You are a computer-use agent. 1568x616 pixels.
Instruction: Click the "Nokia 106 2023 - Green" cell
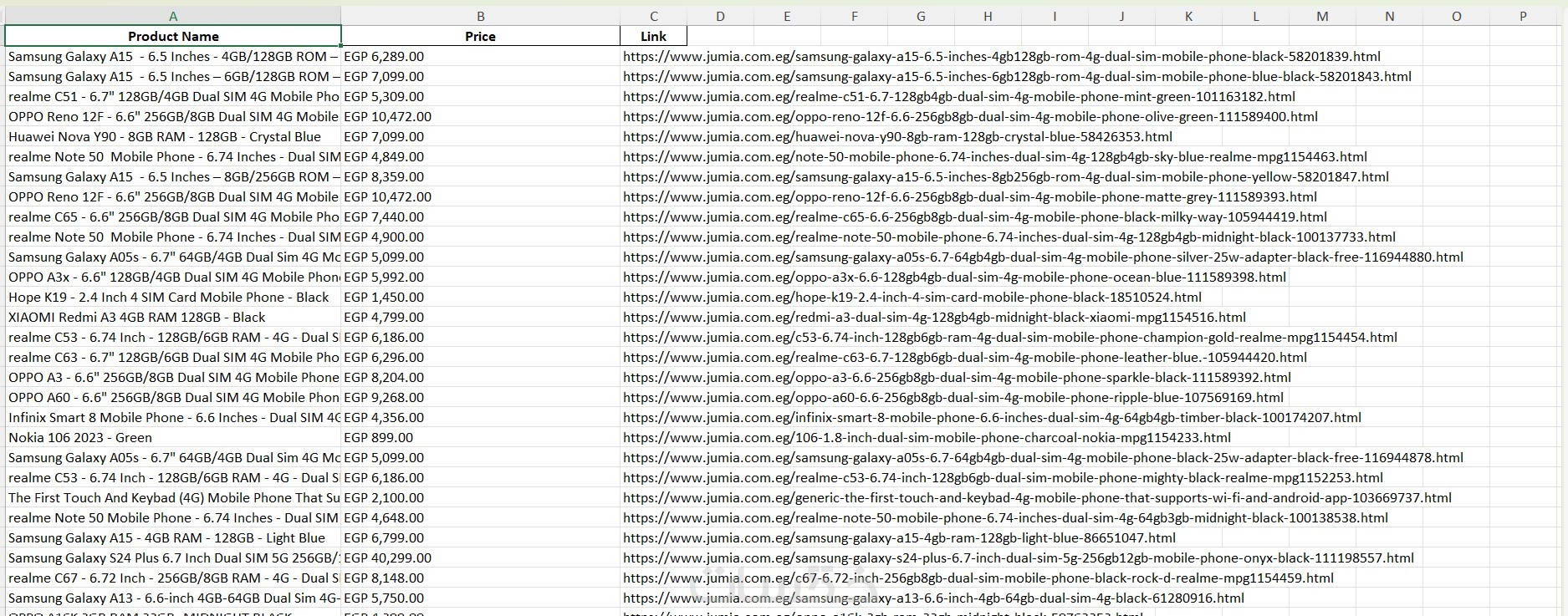click(173, 437)
